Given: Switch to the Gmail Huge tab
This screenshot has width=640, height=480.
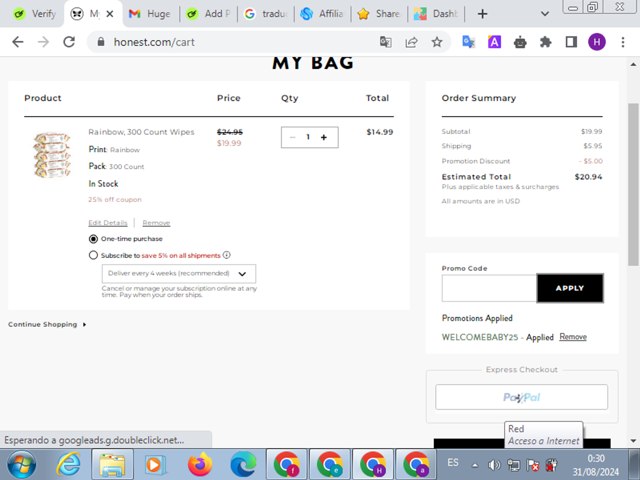Looking at the screenshot, I should click(x=149, y=14).
